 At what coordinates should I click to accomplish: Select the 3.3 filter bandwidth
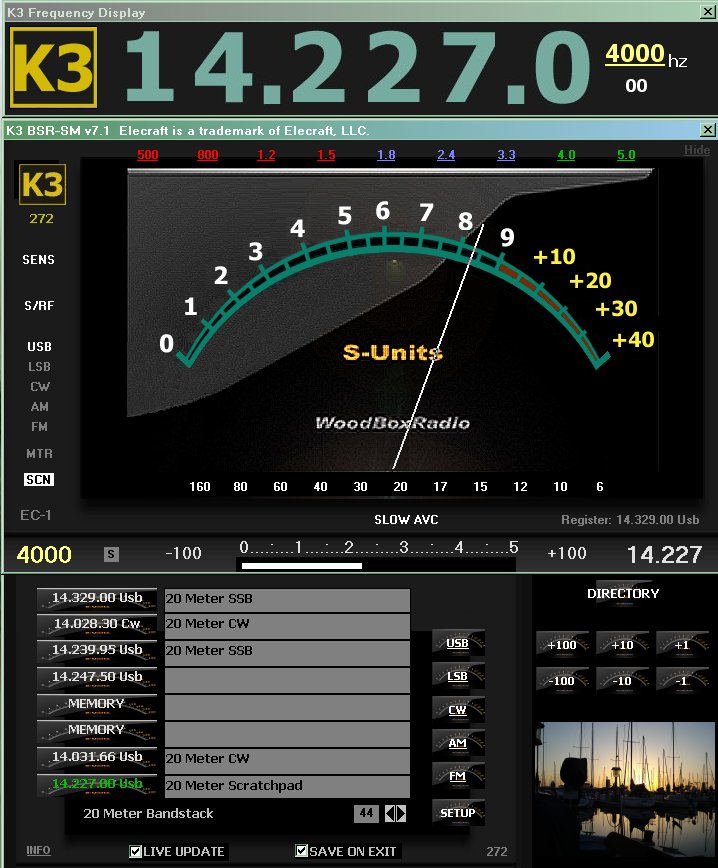pos(506,155)
